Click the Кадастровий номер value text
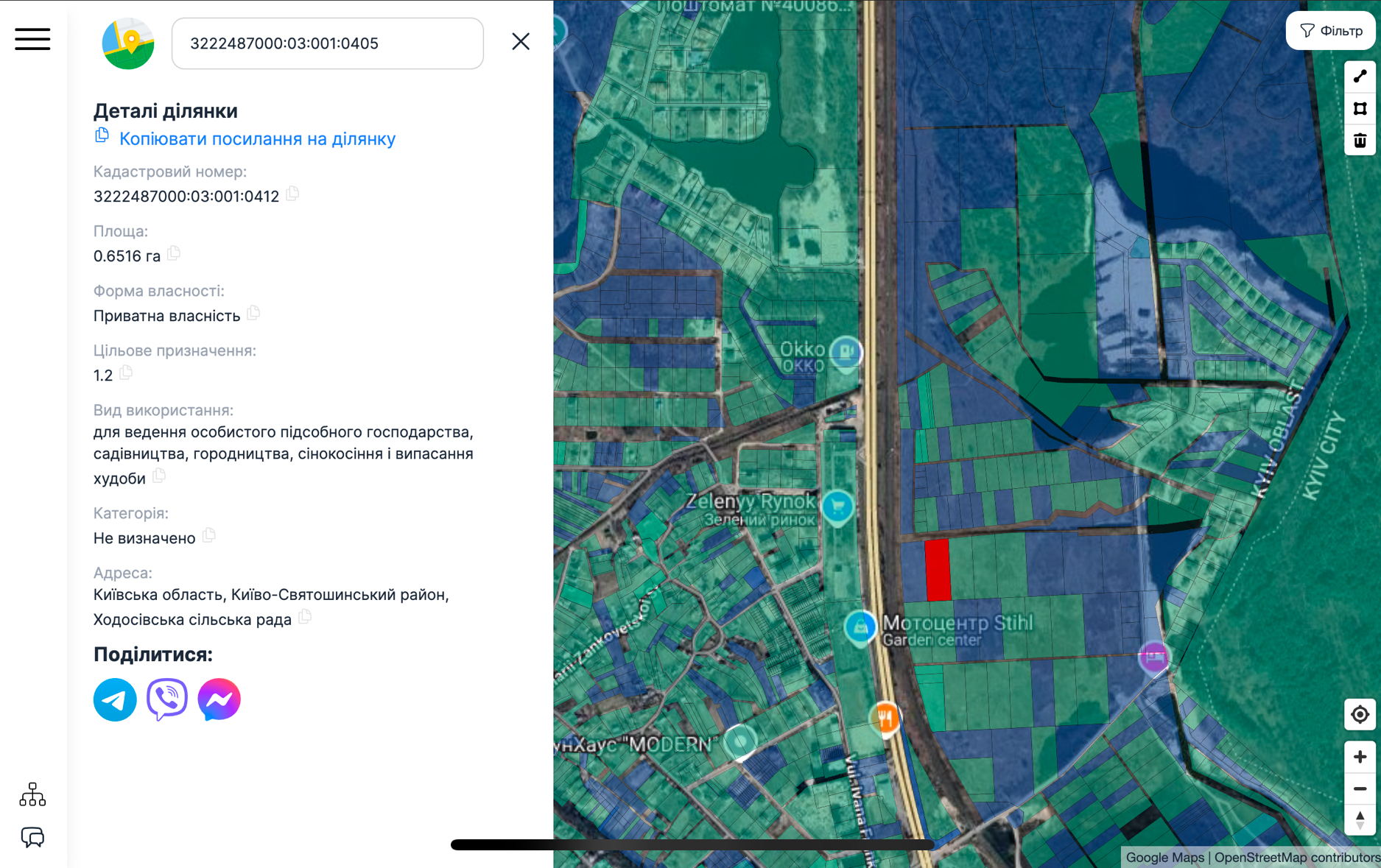 (186, 197)
